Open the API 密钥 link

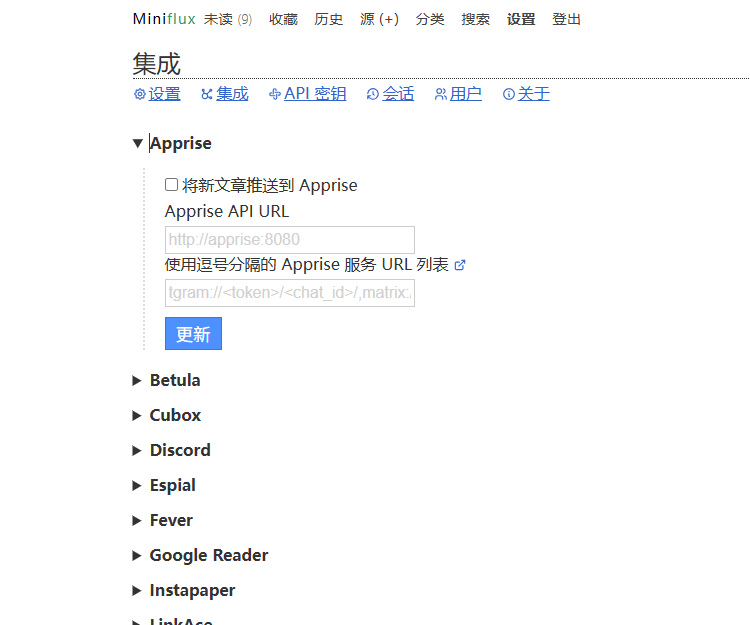315,94
